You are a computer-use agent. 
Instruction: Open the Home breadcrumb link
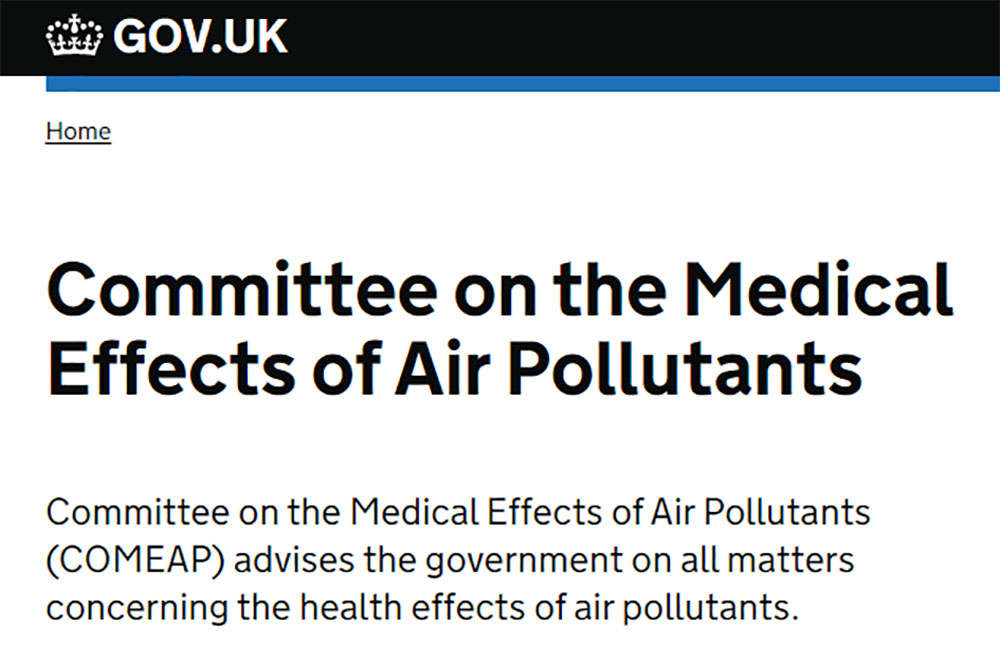tap(78, 132)
